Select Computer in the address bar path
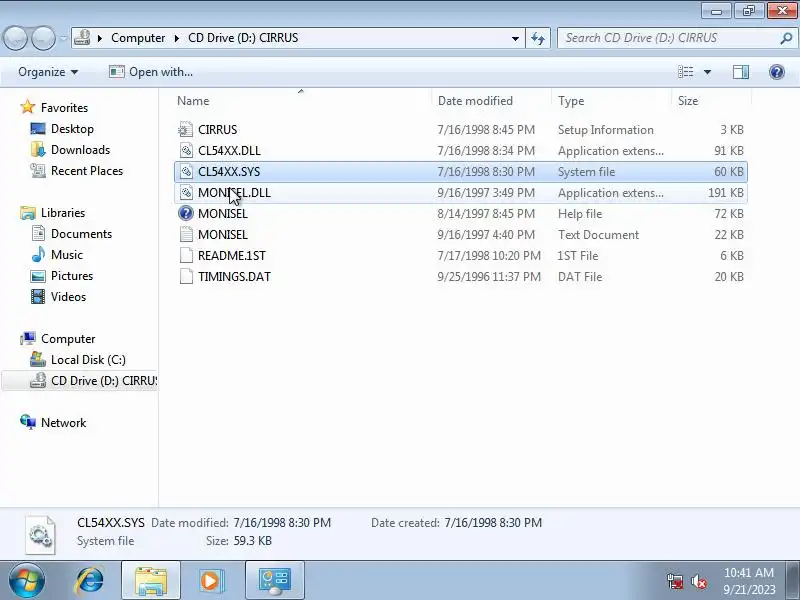Screen dimensions: 800x600 pos(138,38)
